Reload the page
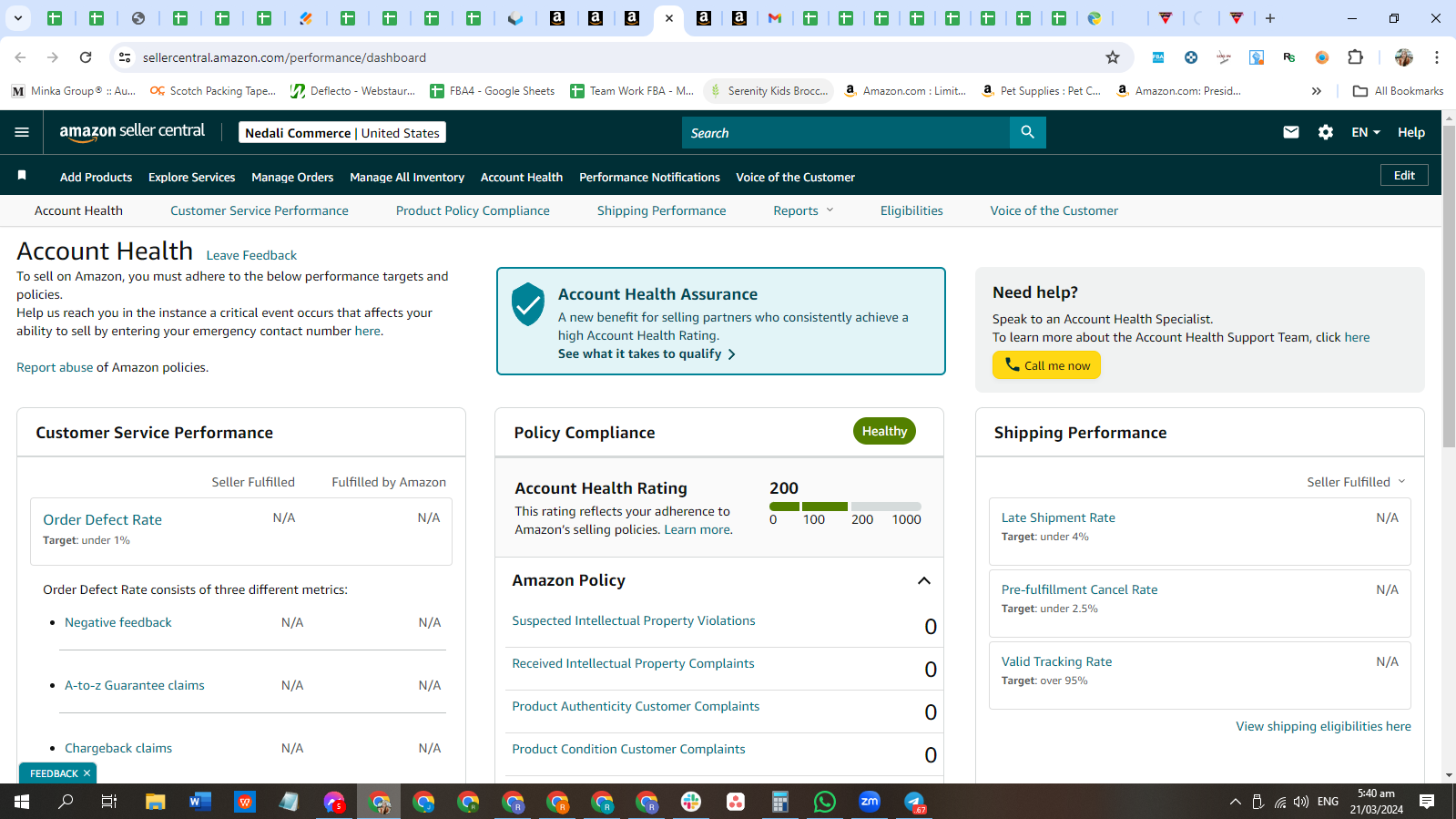The height and width of the screenshot is (819, 1456). (86, 57)
